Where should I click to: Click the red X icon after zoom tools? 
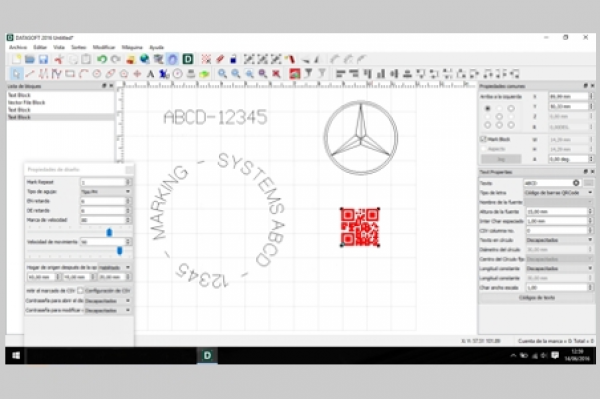(x=276, y=73)
